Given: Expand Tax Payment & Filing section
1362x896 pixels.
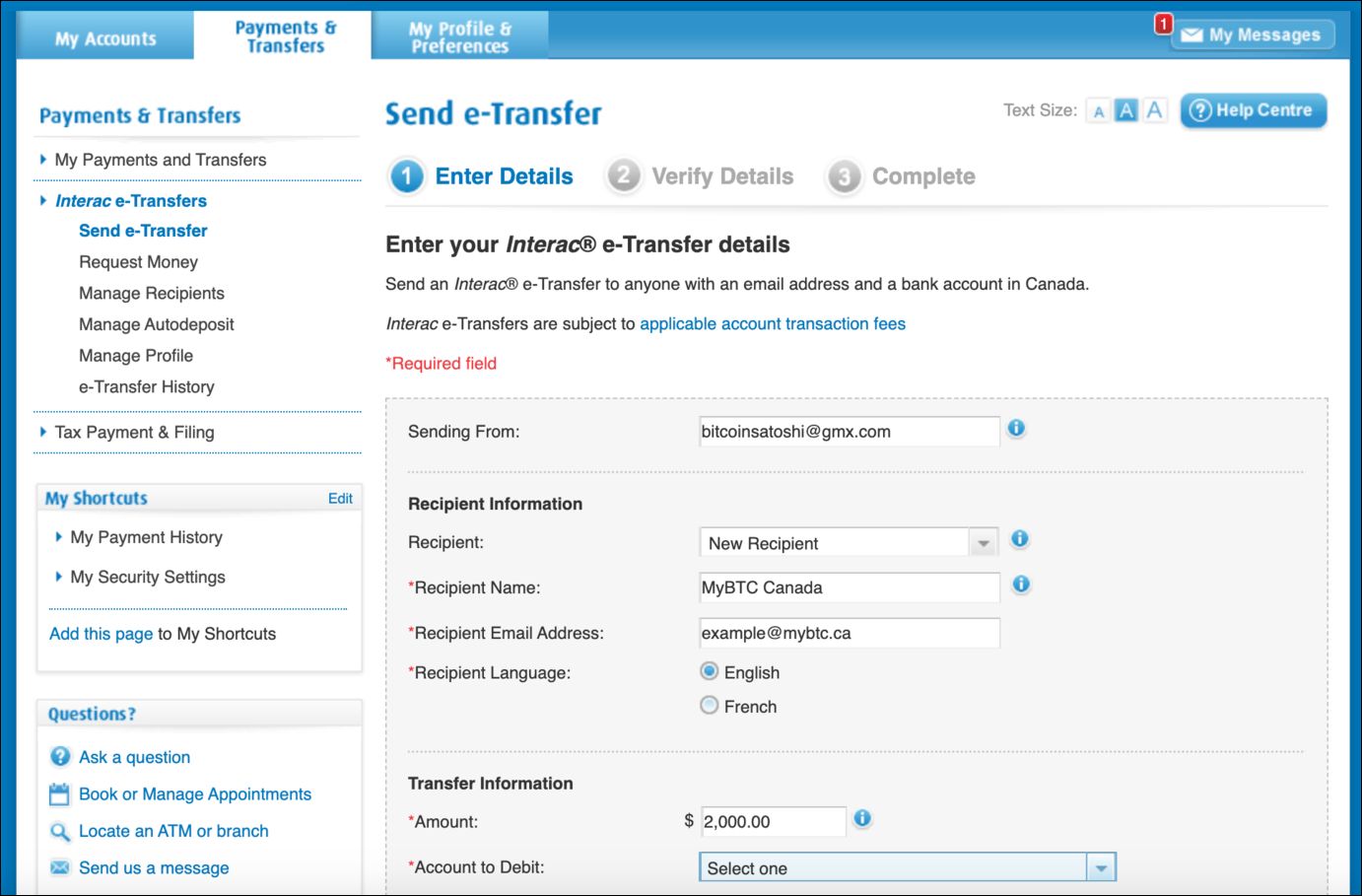Looking at the screenshot, I should click(134, 432).
